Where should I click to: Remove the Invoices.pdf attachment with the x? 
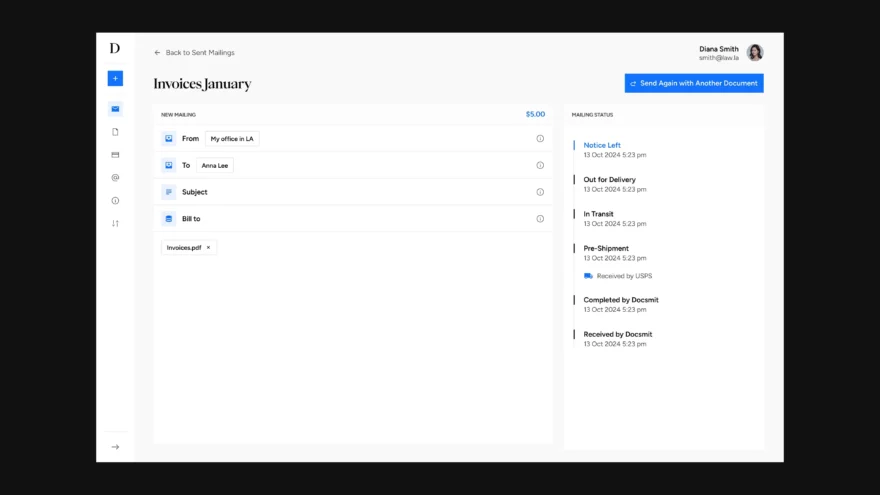208,248
